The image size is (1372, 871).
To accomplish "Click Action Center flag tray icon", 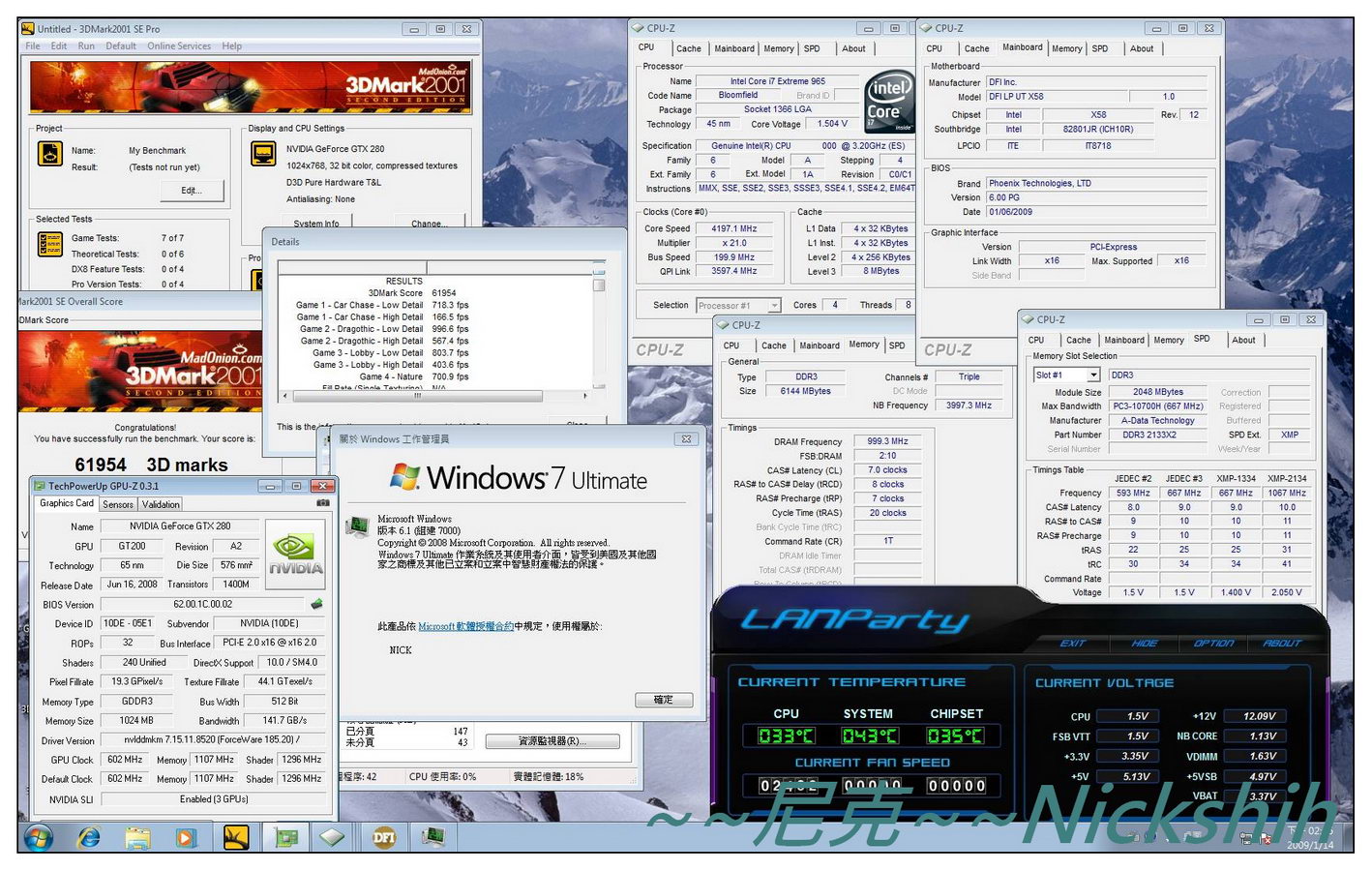I will pos(1266,838).
